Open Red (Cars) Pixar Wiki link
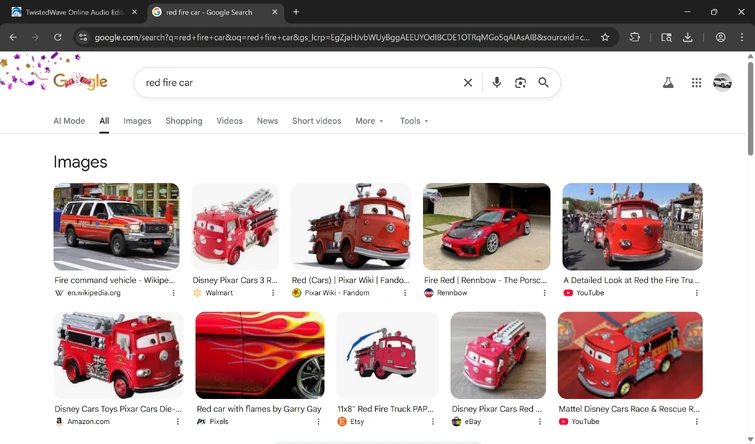755x444 pixels. tap(351, 280)
